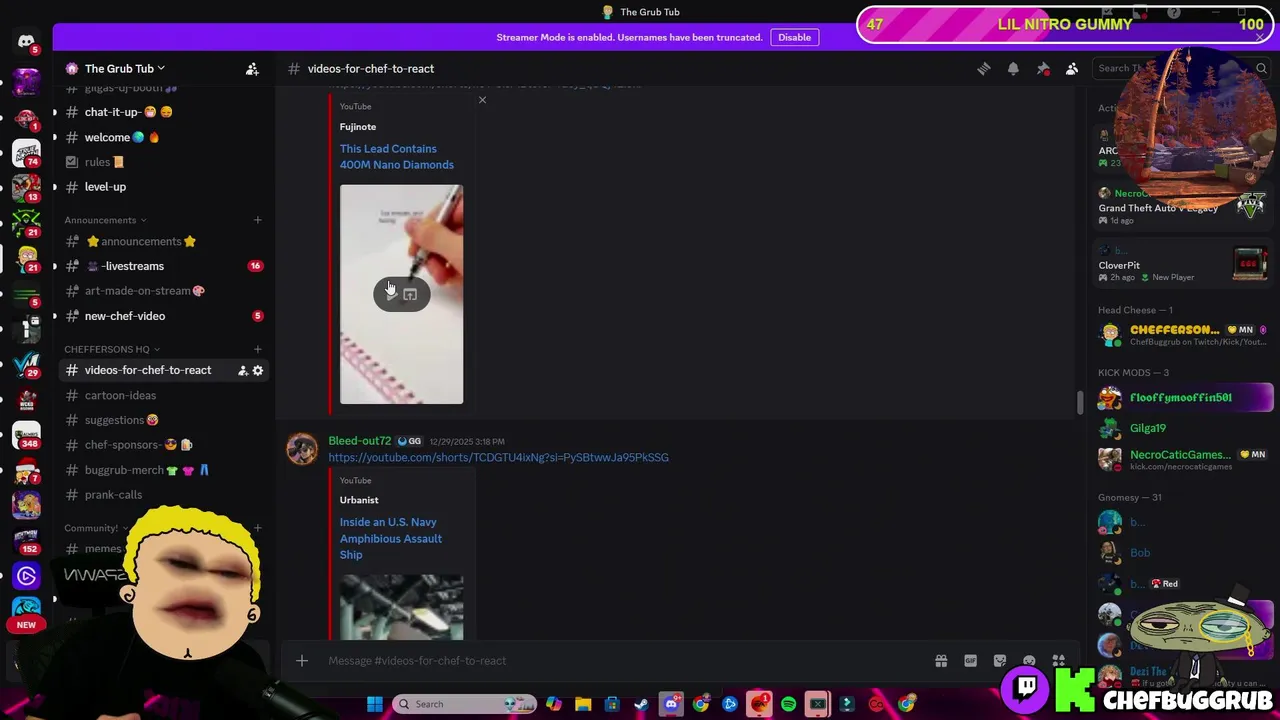The width and height of the screenshot is (1280, 720).
Task: Collapse the Announcements category
Action: (105, 220)
